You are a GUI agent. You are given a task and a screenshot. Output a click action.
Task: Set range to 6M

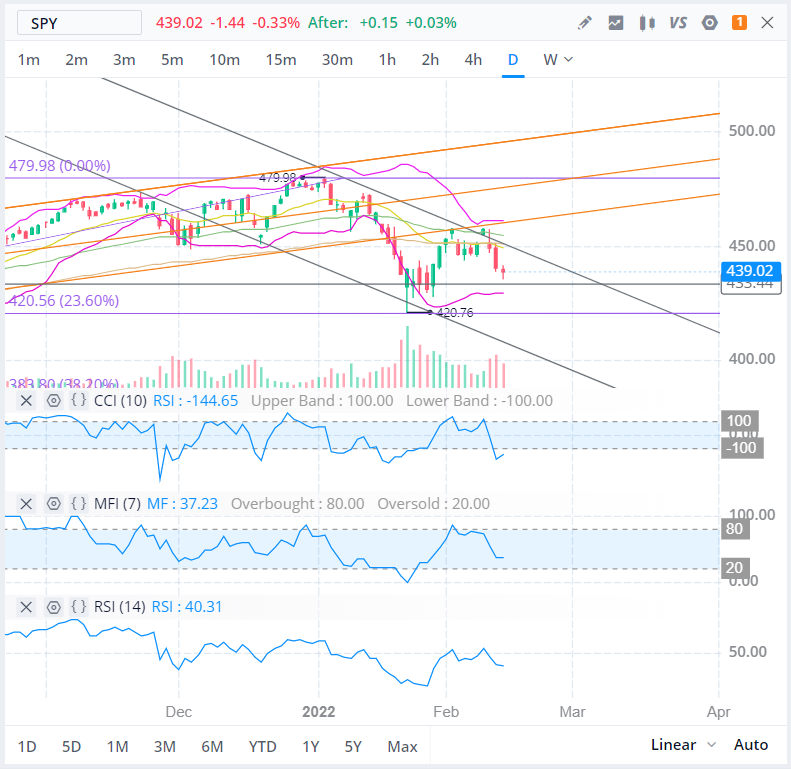point(212,746)
